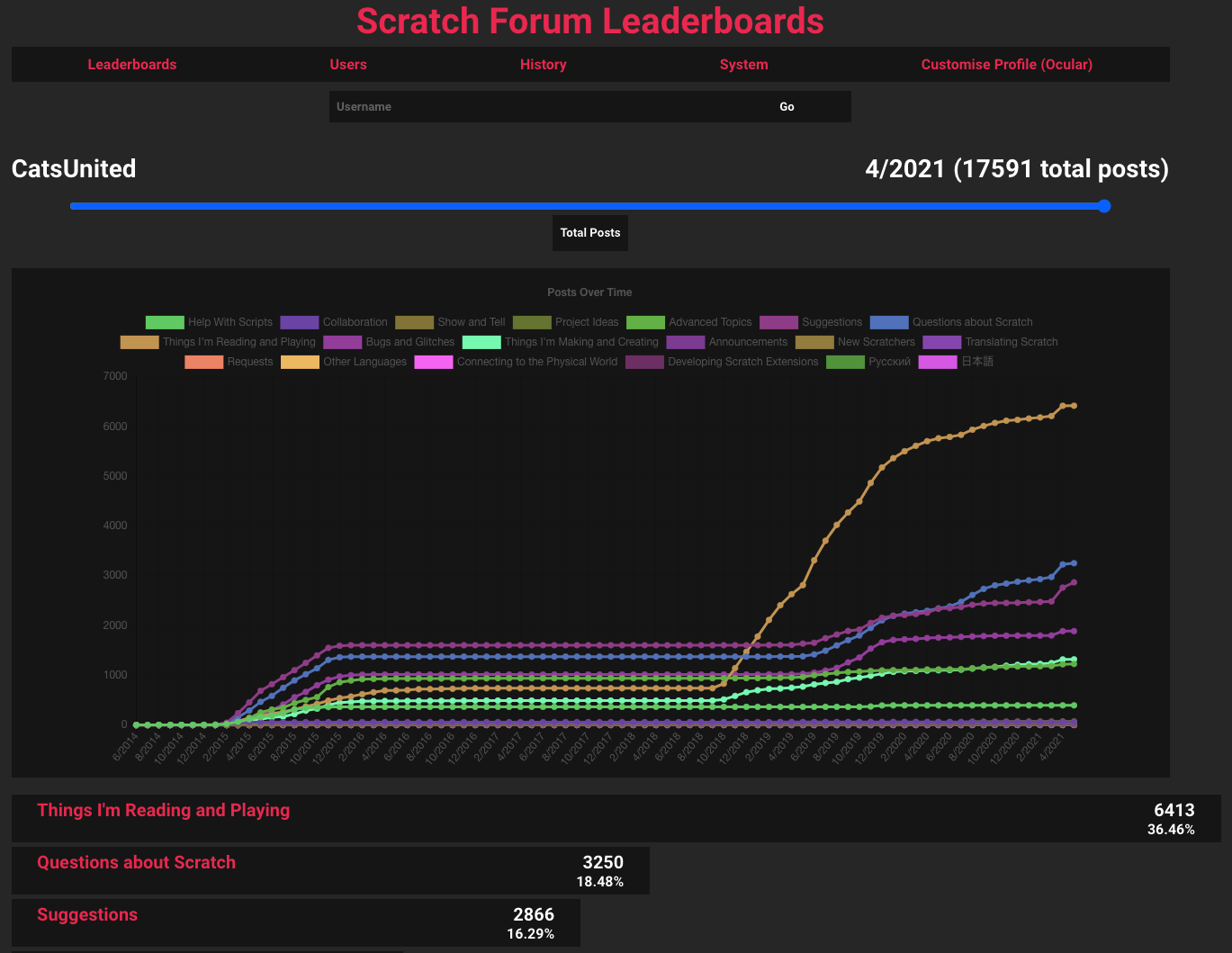Toggle Collaboration legend swatch
Image resolution: width=1232 pixels, height=953 pixels.
[x=300, y=322]
